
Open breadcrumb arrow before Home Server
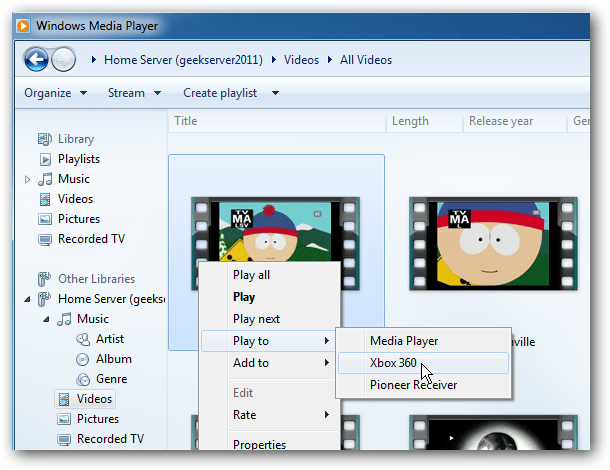(93, 60)
